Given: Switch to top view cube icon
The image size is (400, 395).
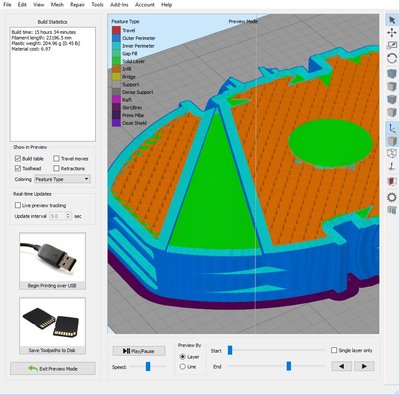Looking at the screenshot, I should pyautogui.click(x=392, y=87).
